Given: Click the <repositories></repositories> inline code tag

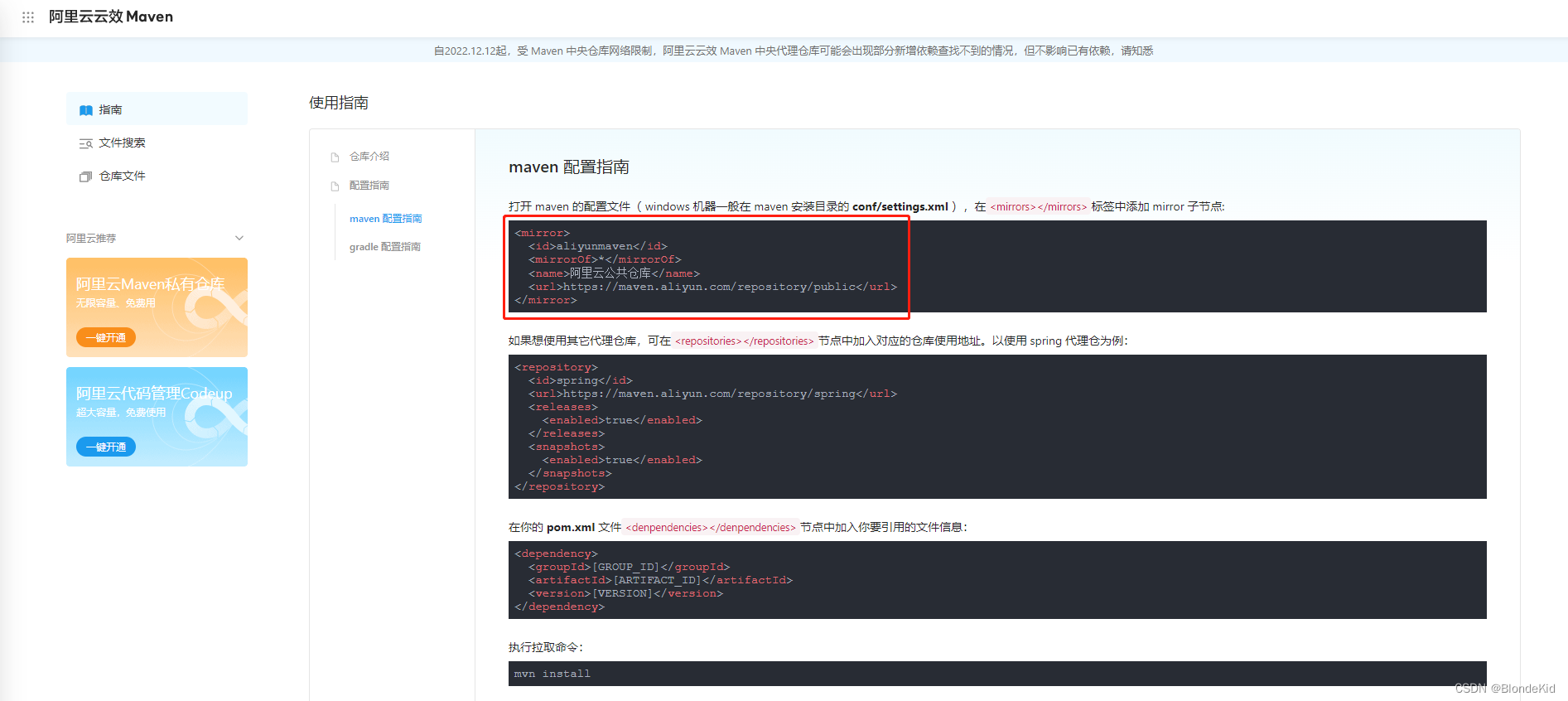Looking at the screenshot, I should [x=745, y=341].
